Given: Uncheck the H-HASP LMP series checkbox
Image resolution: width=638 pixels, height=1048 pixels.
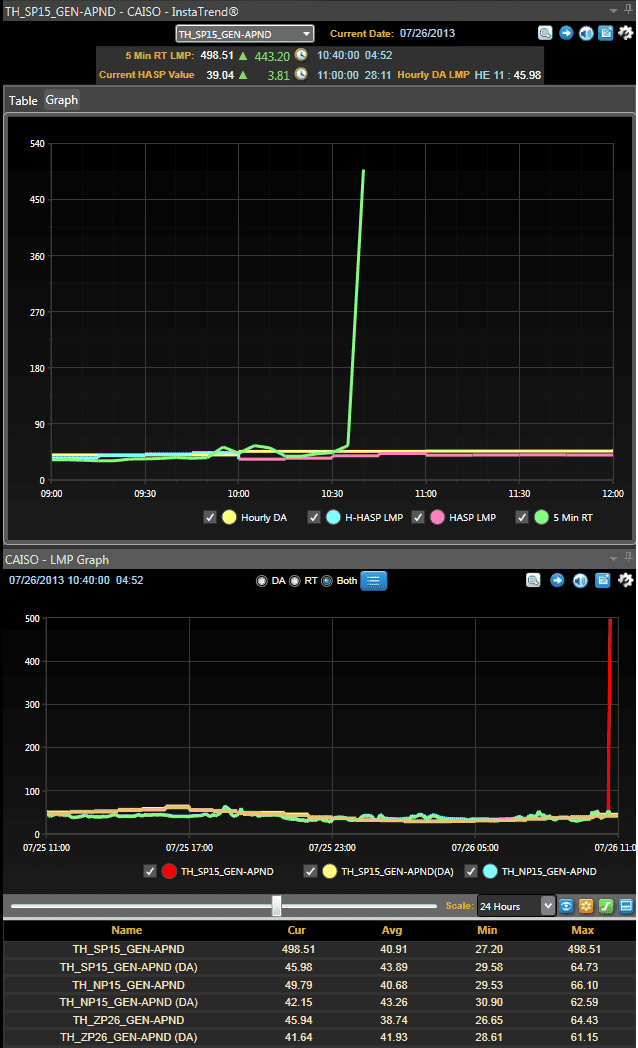Looking at the screenshot, I should tap(314, 517).
